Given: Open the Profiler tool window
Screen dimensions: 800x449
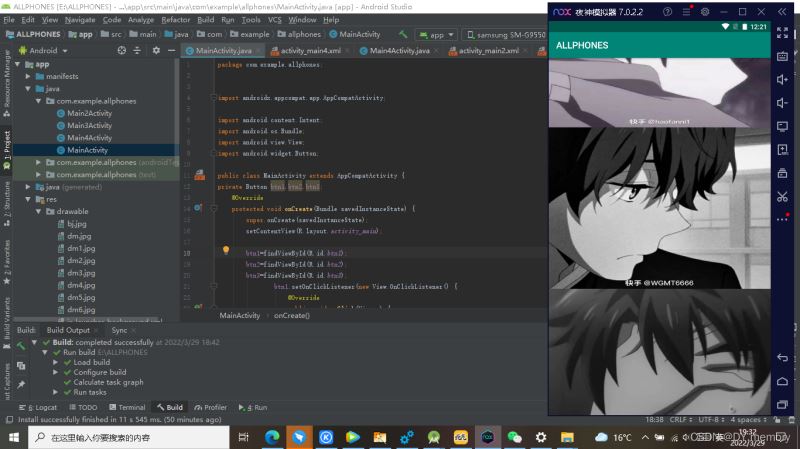Looking at the screenshot, I should coord(210,407).
